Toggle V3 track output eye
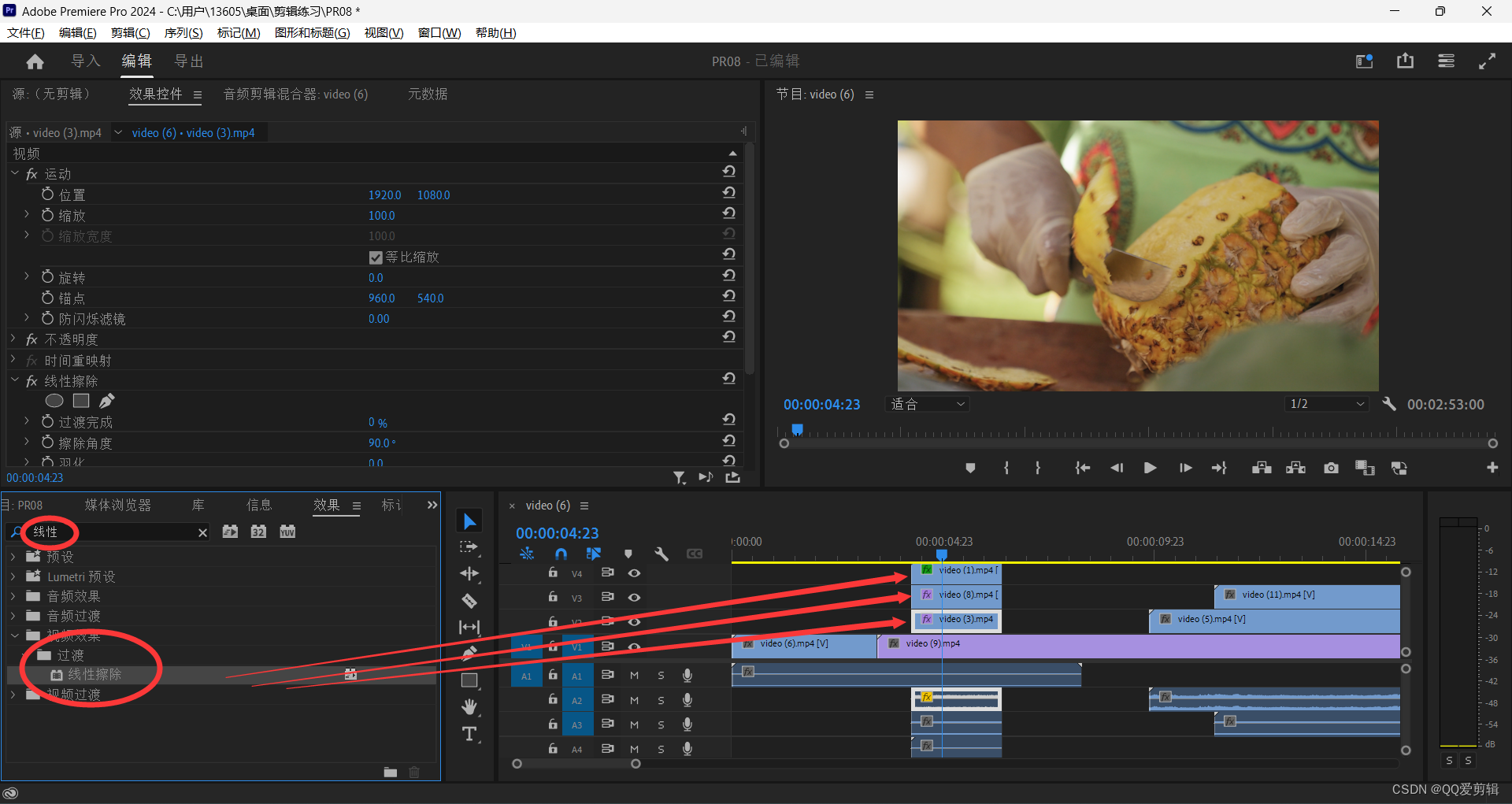 coord(634,598)
